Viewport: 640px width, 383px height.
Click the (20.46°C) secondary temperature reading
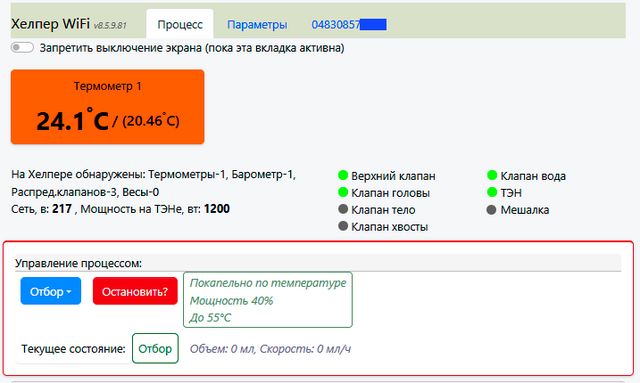pyautogui.click(x=151, y=121)
